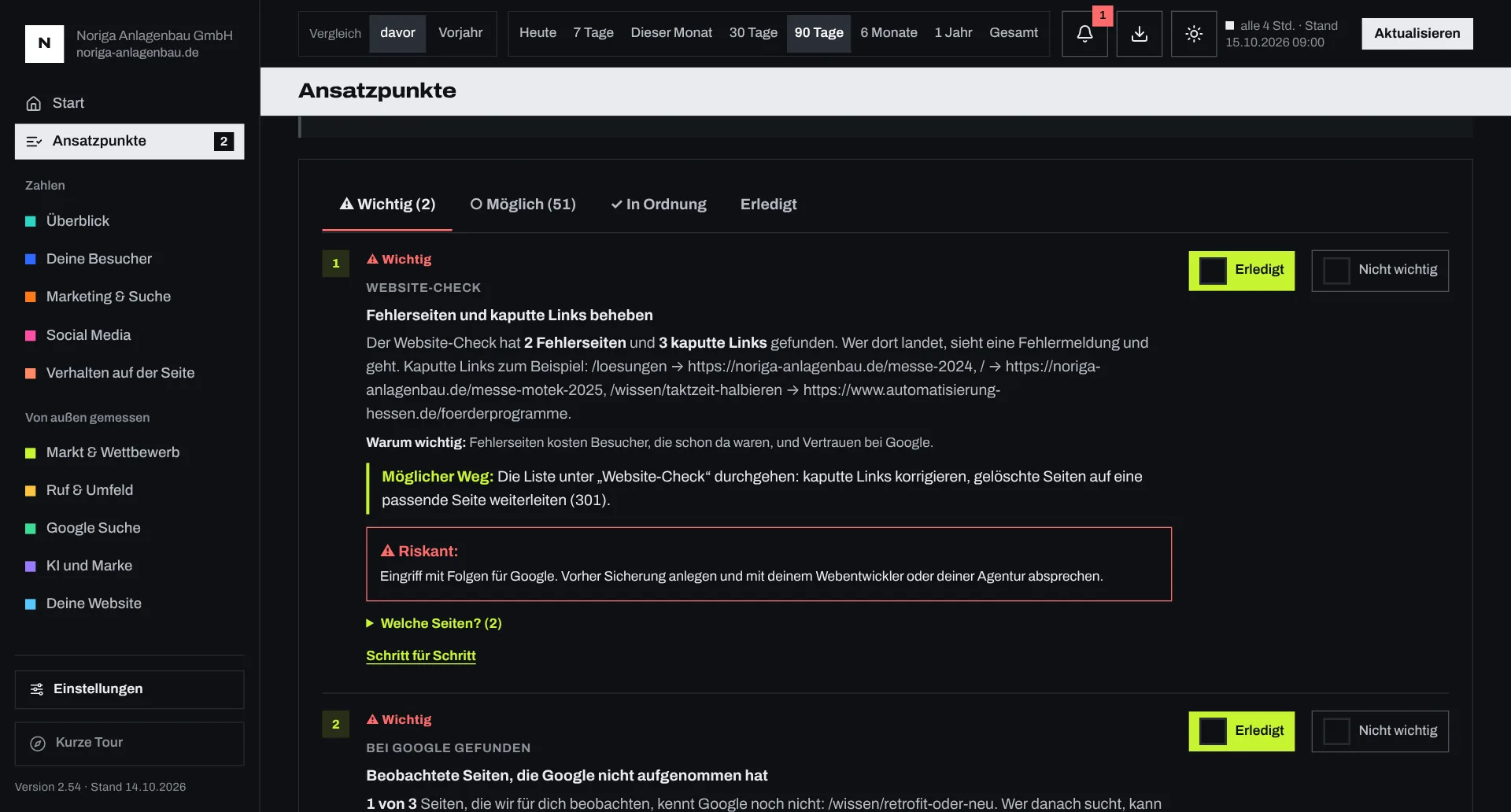This screenshot has height=812, width=1511.
Task: Select the Heute time range
Action: click(538, 33)
